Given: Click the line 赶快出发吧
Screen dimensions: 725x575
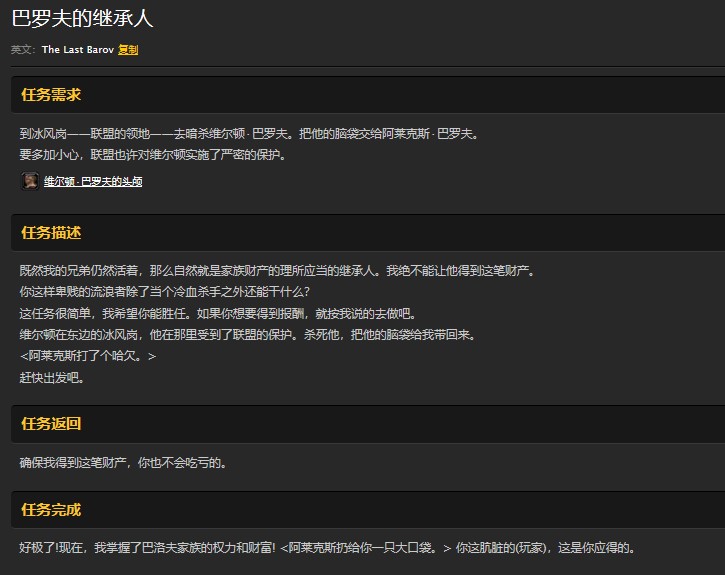Looking at the screenshot, I should 52,377.
